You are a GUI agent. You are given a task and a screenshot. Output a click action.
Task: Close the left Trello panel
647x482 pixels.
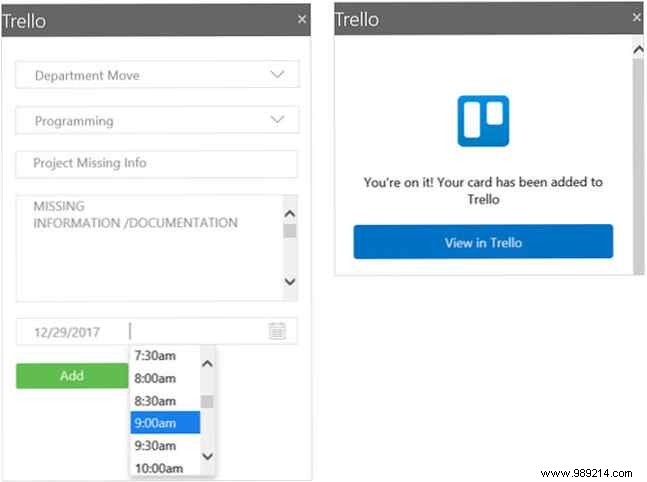[302, 19]
